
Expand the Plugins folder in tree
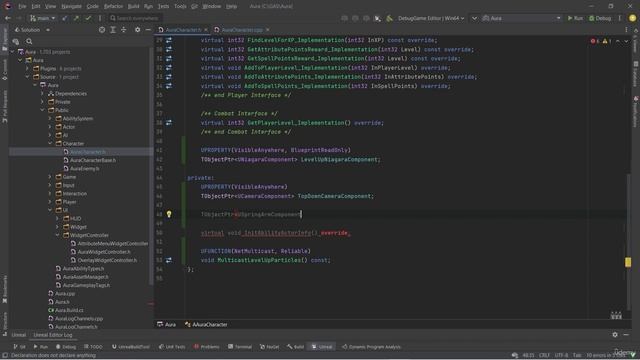[x=28, y=69]
